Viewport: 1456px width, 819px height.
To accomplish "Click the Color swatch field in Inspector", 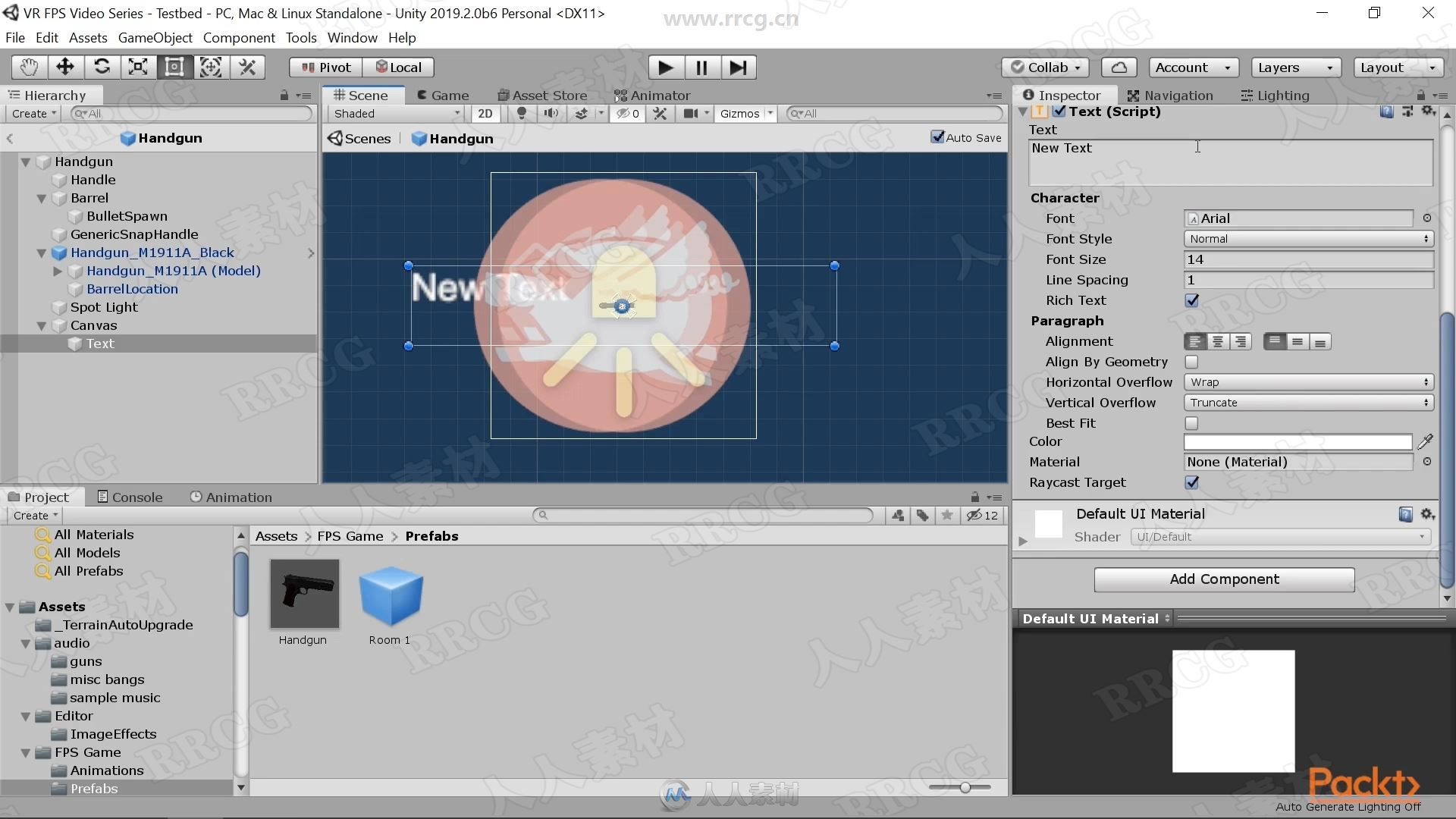I will click(1298, 441).
